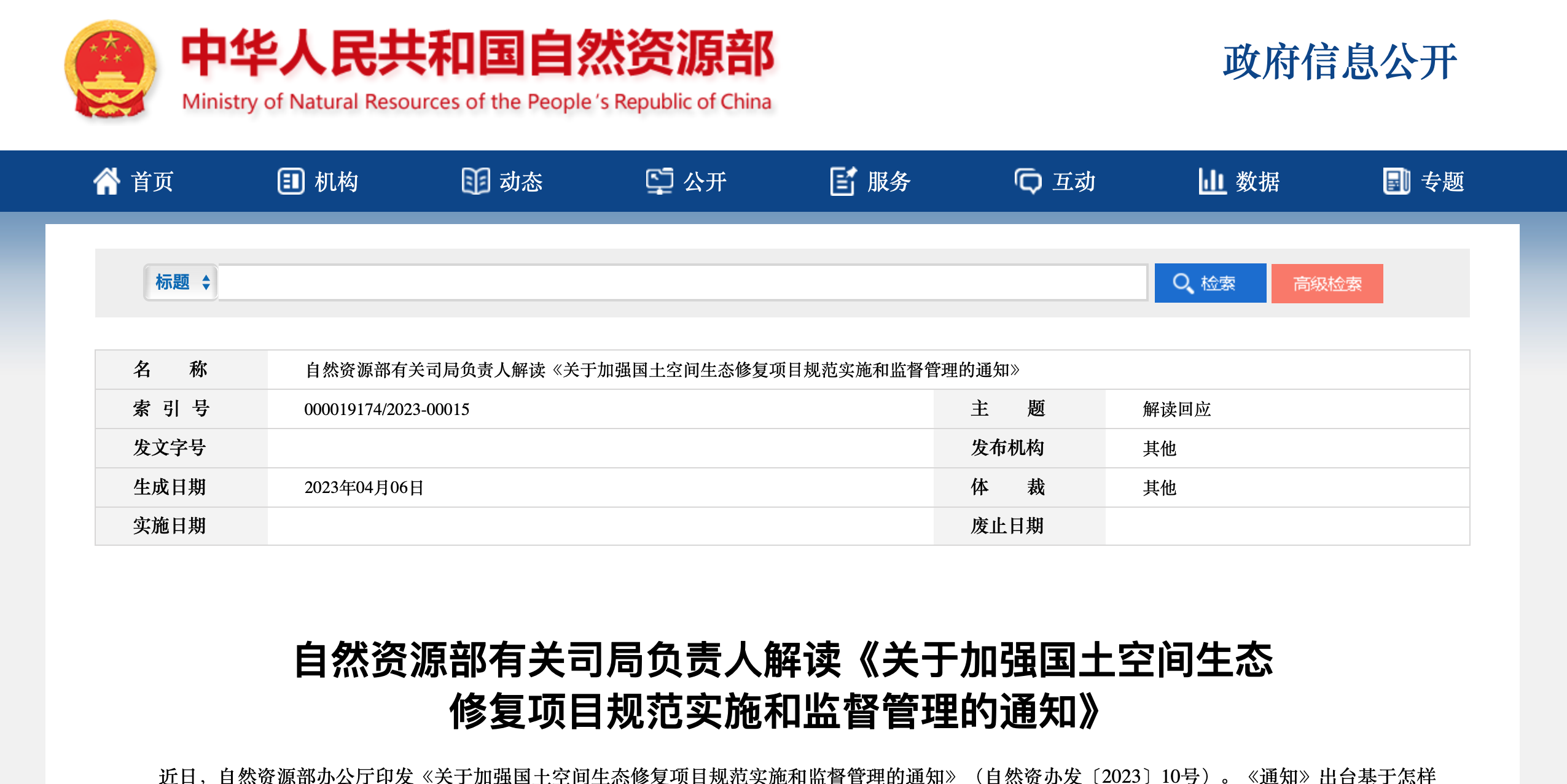1567x784 pixels.
Task: Click the 政府信息公开 heading link
Action: click(x=1339, y=61)
